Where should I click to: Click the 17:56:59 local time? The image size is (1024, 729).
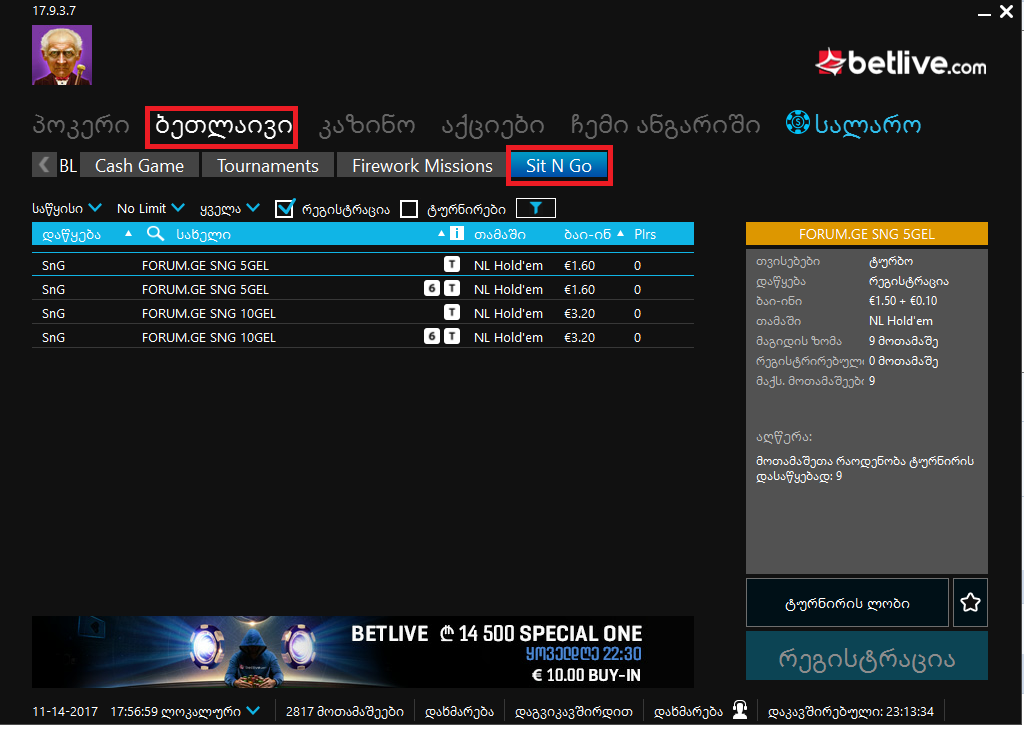133,711
